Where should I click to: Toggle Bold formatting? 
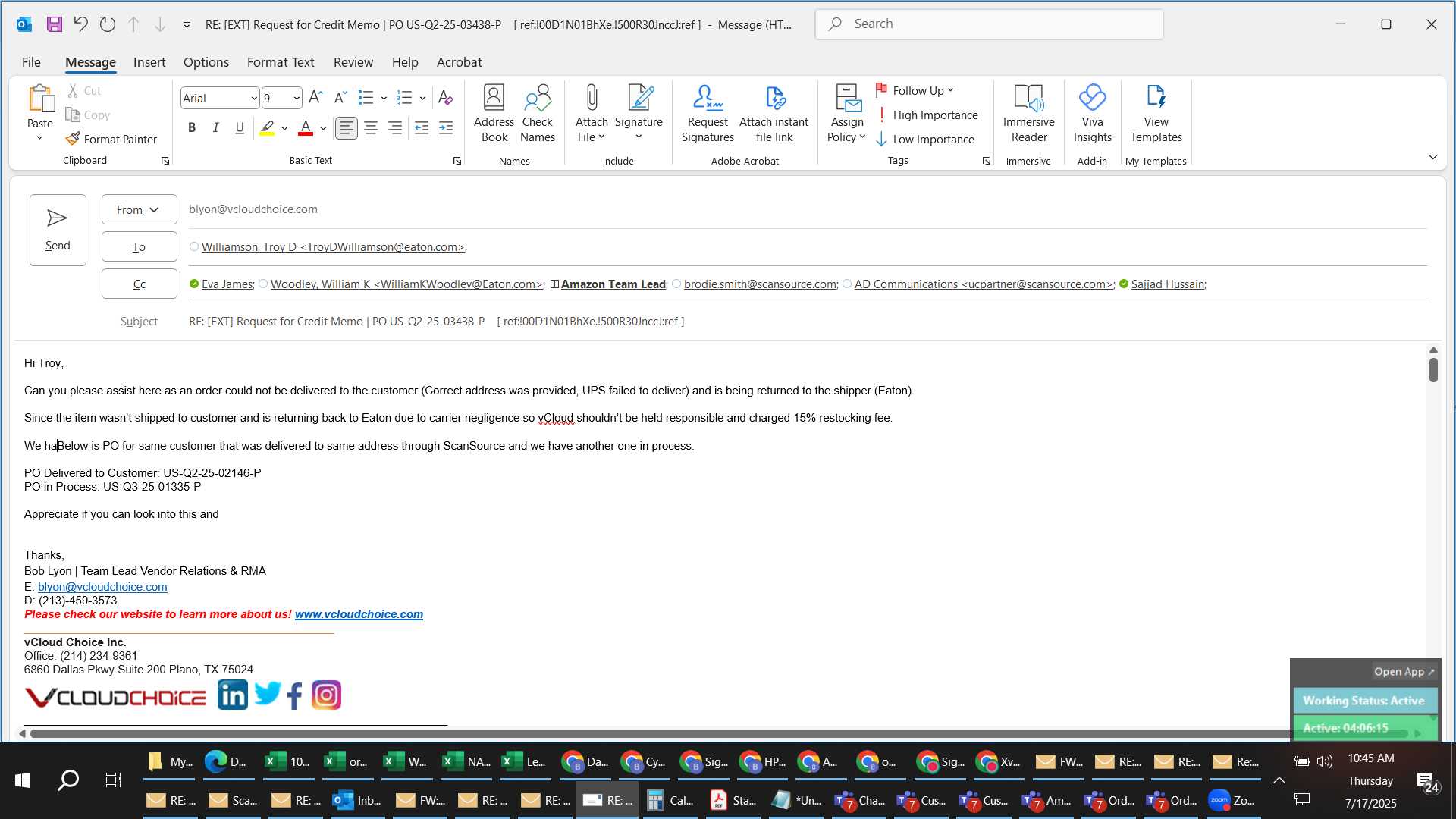(192, 127)
